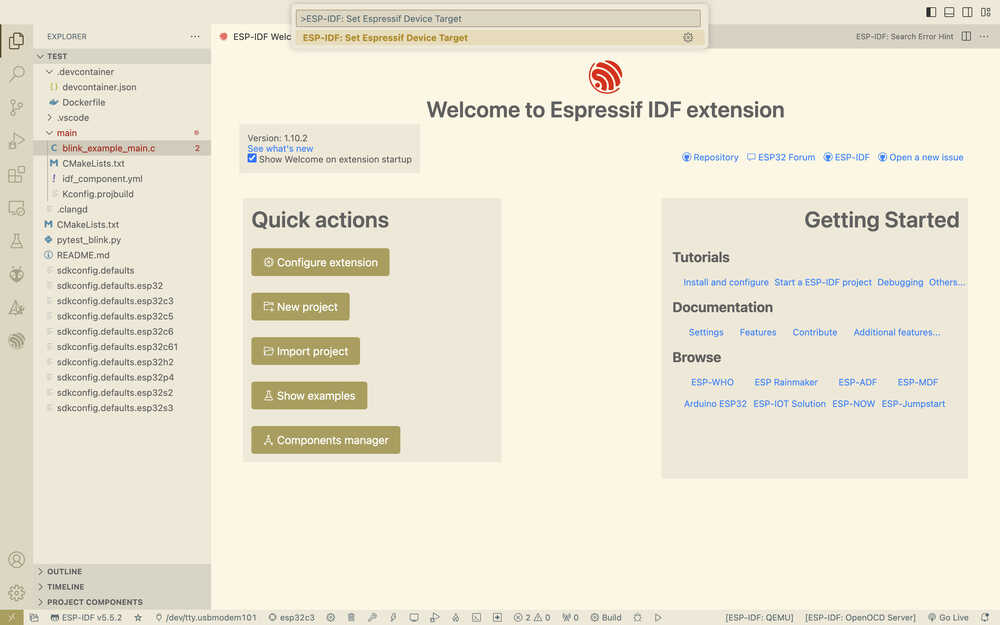The image size is (1000, 625).
Task: Open the Testing flask view
Action: click(16, 241)
